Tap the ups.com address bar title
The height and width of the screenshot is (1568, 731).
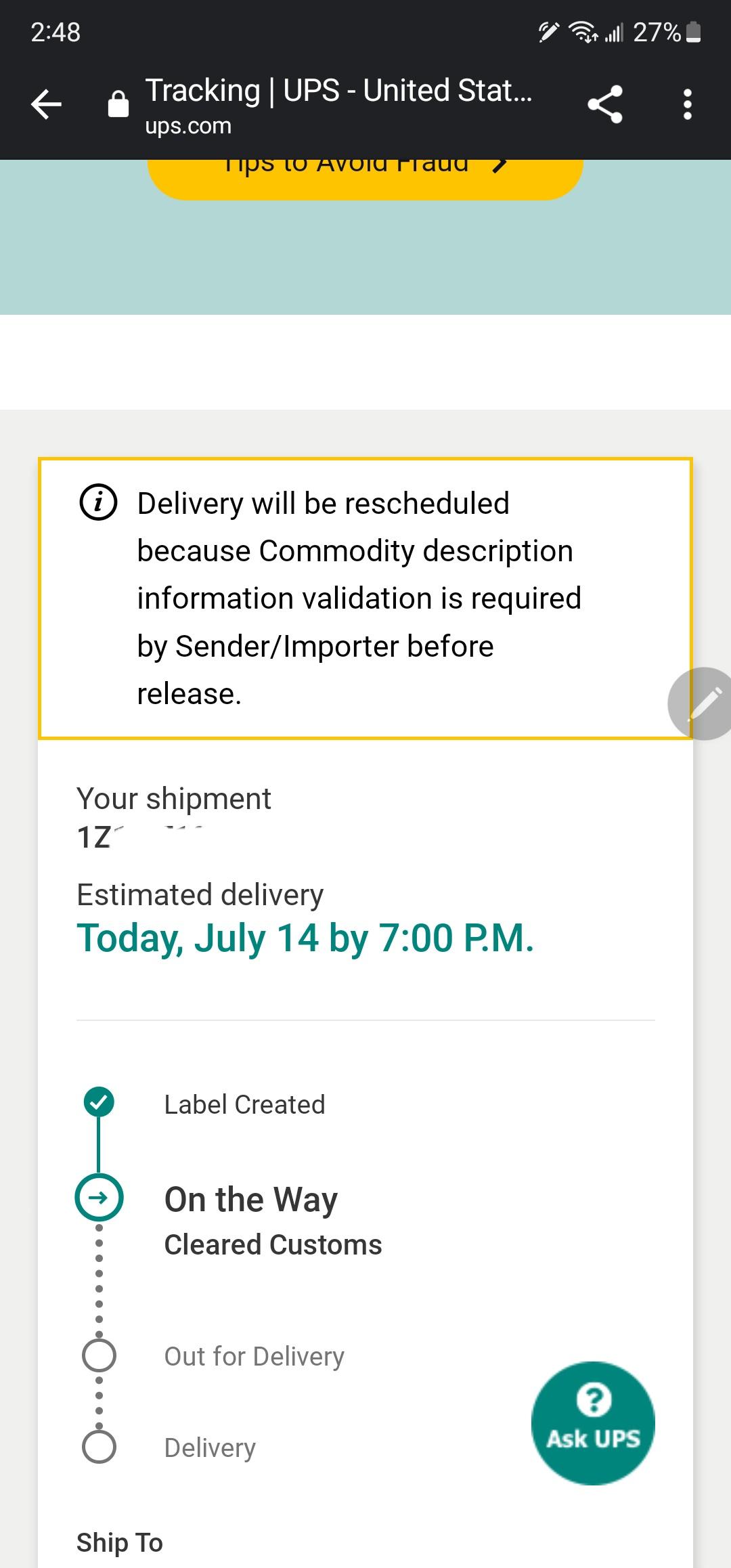(338, 105)
